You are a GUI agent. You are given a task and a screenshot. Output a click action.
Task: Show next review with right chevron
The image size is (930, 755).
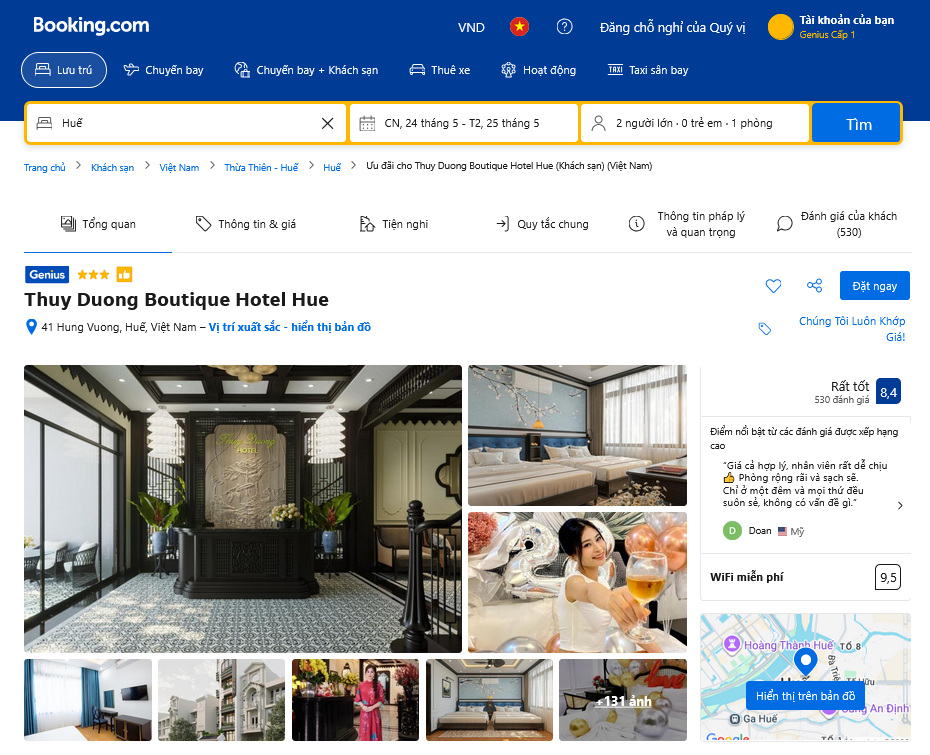[900, 505]
